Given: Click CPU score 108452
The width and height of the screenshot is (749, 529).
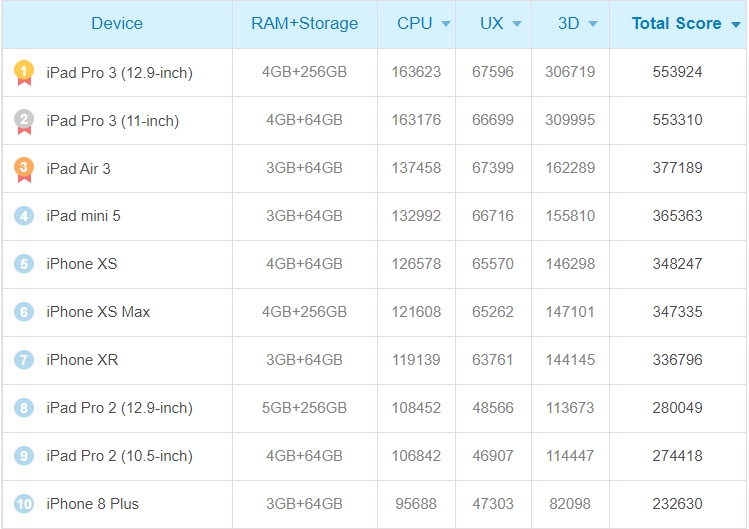Looking at the screenshot, I should (x=416, y=408).
